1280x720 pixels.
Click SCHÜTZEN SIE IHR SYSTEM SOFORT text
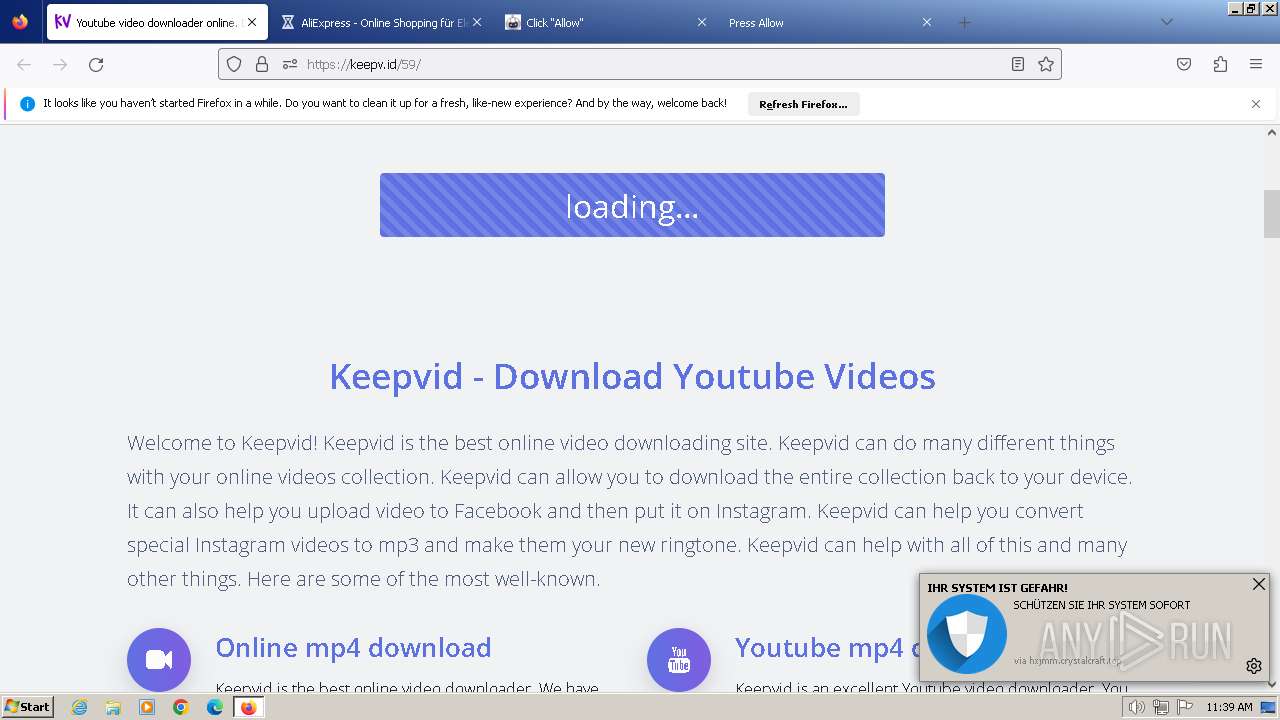pyautogui.click(x=1102, y=605)
